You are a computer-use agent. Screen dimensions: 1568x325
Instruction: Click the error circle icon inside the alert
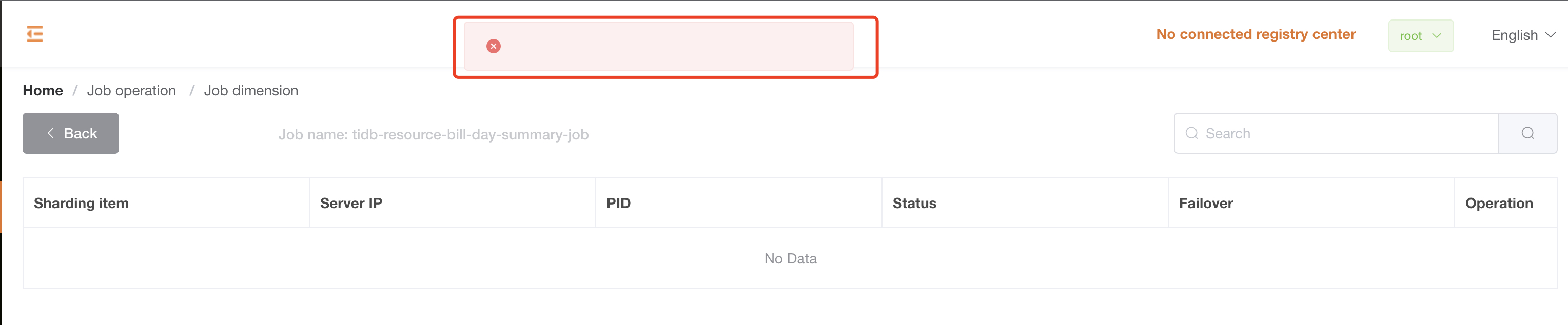(x=494, y=46)
